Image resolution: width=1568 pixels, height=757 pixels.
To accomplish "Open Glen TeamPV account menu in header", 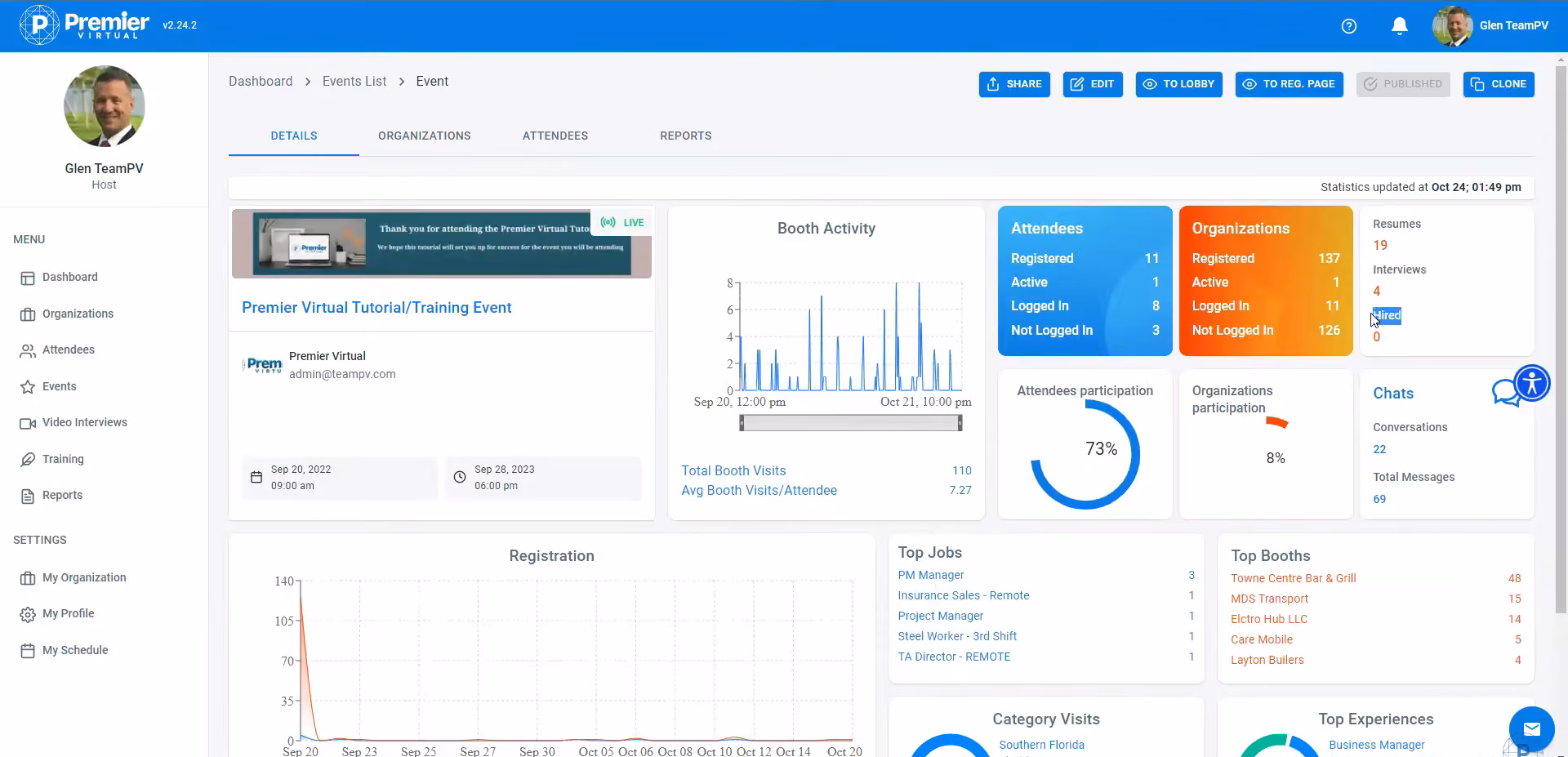I will [x=1490, y=26].
